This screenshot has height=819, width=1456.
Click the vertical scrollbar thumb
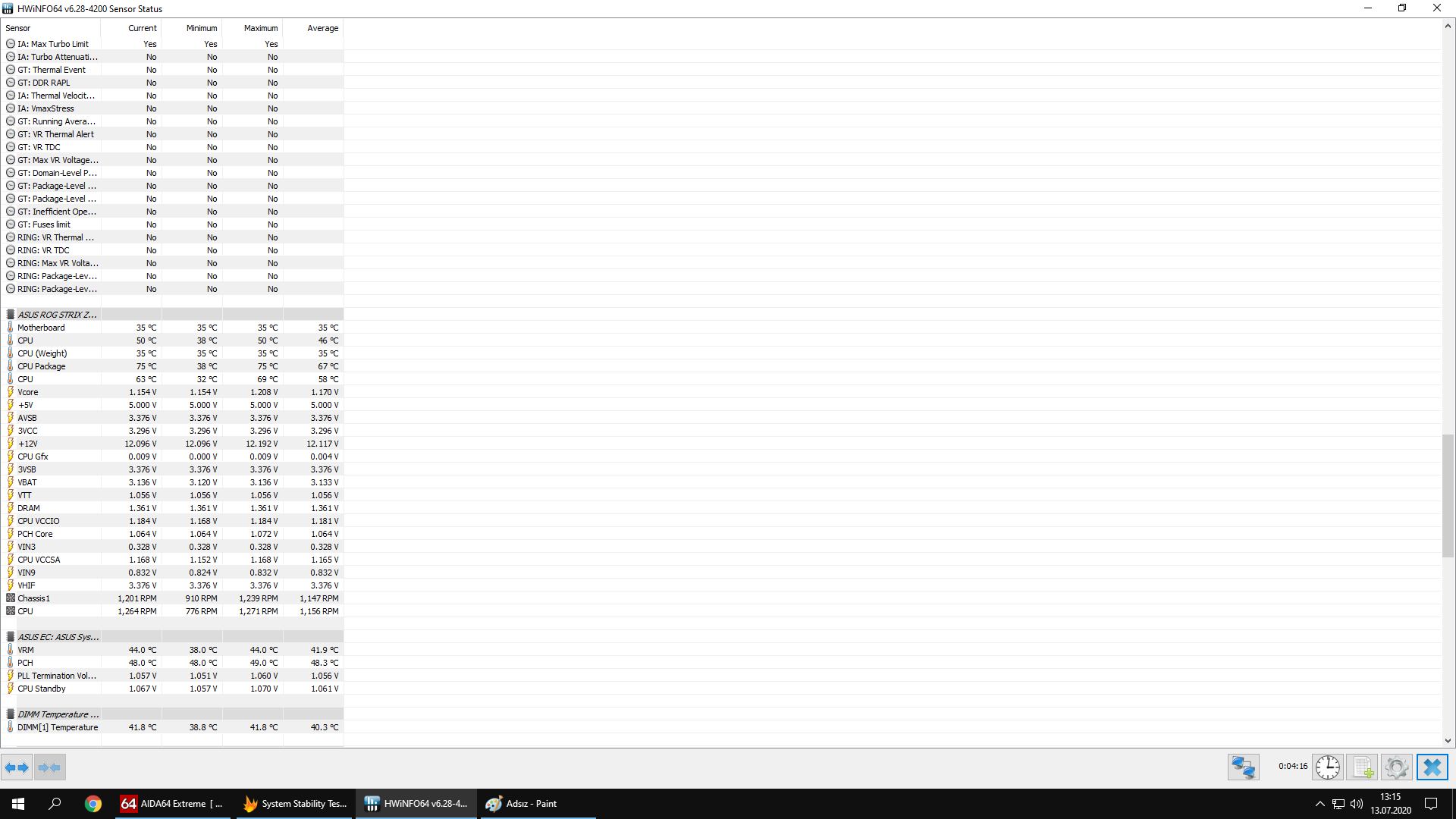(x=1448, y=496)
